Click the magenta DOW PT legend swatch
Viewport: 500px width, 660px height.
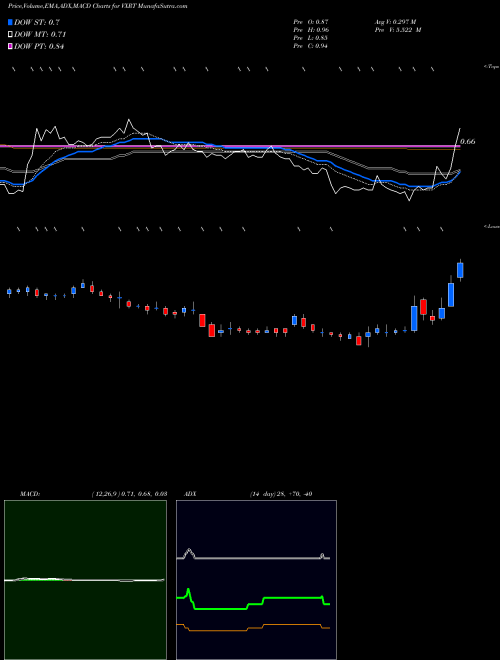pyautogui.click(x=11, y=46)
